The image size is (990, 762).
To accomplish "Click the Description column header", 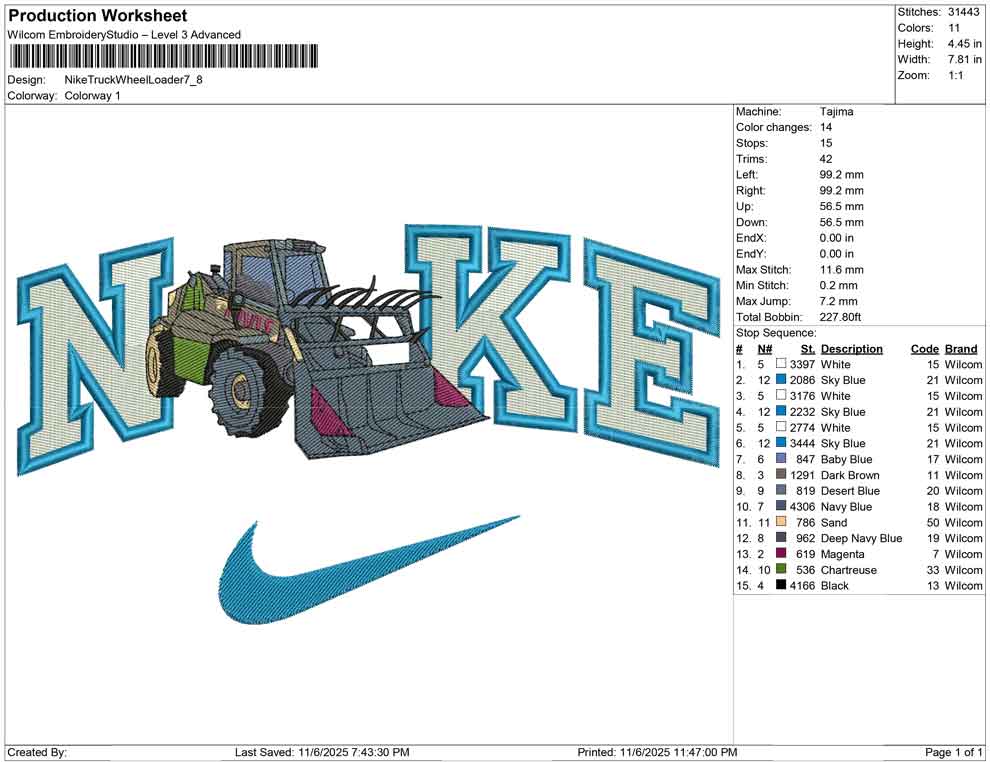I will pos(852,349).
